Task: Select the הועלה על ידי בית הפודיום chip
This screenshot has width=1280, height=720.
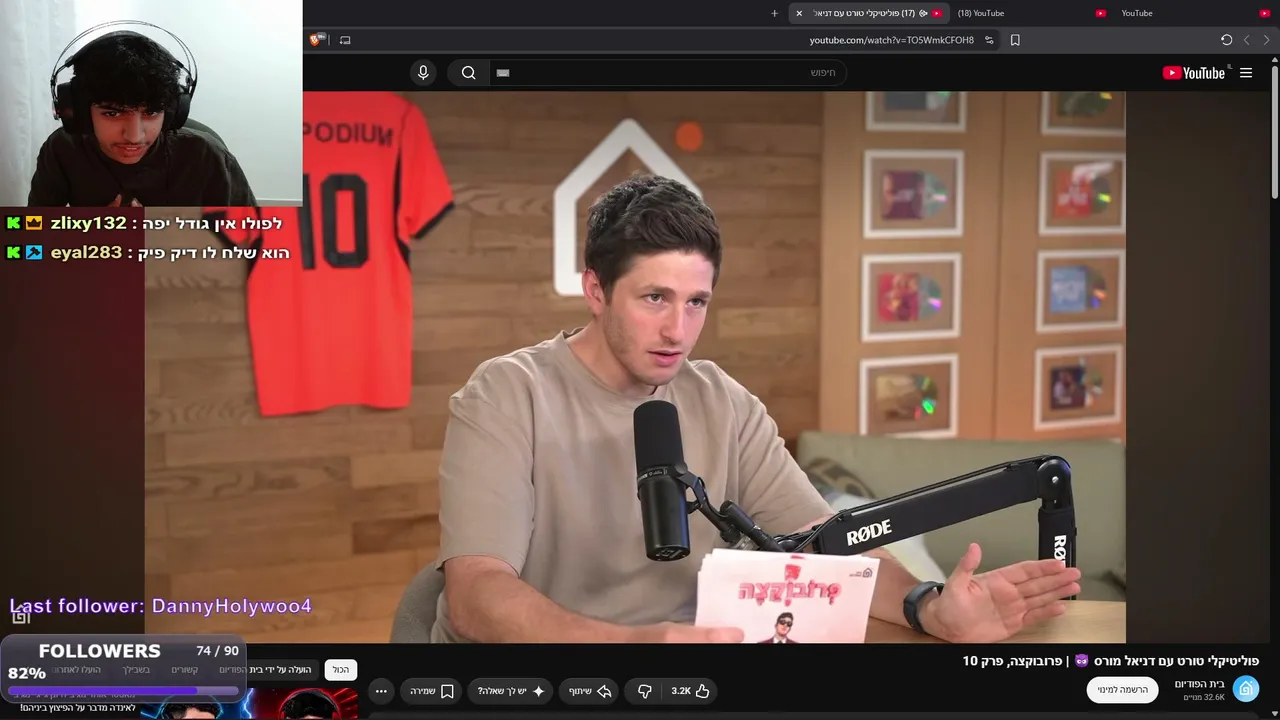Action: click(x=265, y=669)
